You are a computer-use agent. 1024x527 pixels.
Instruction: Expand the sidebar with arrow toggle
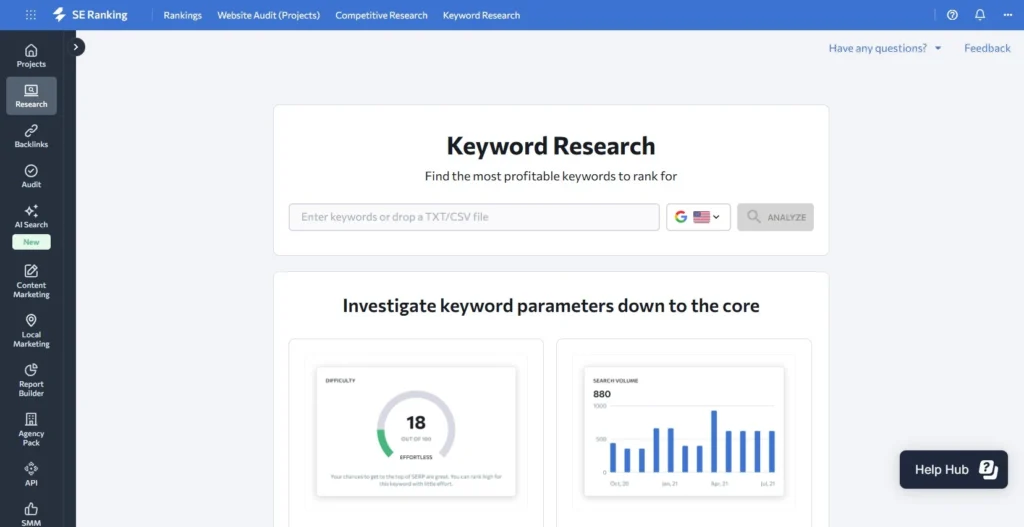[x=76, y=47]
